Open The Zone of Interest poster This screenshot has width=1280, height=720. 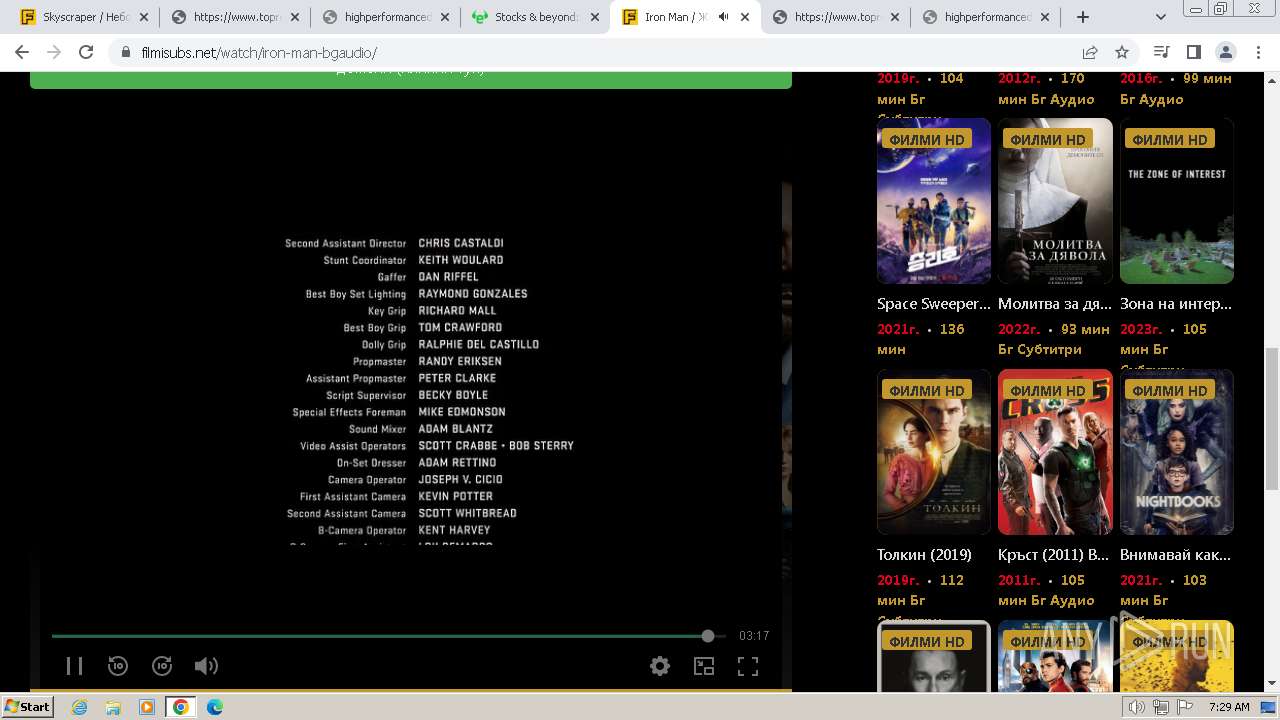point(1177,201)
